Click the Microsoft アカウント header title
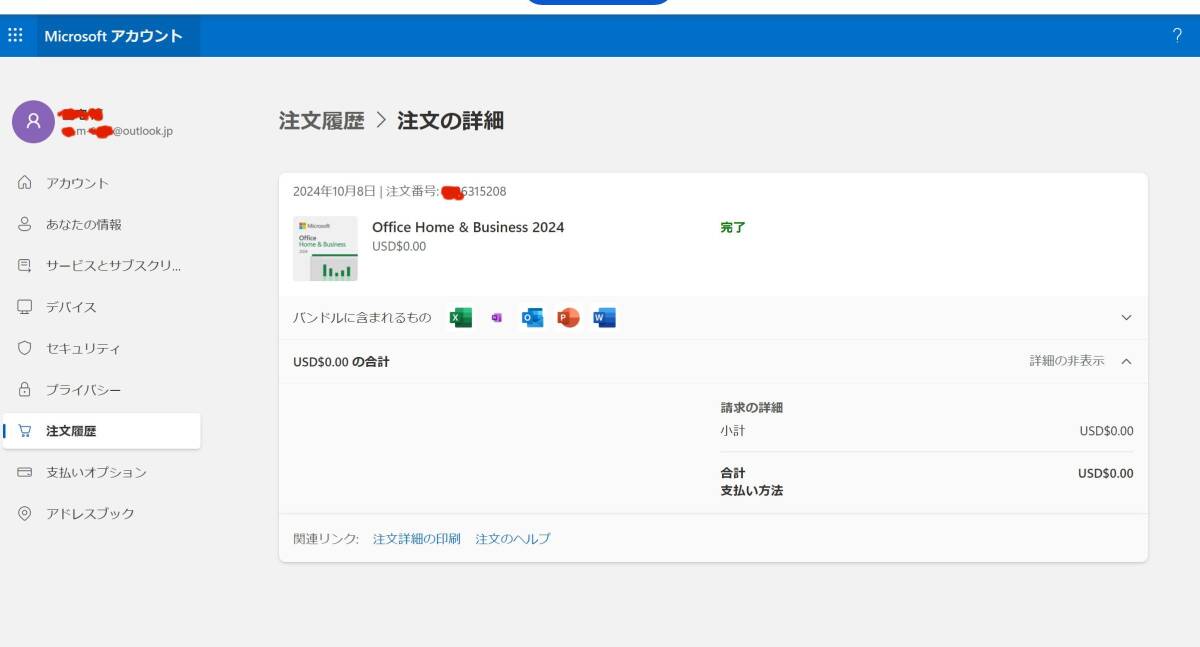The height and width of the screenshot is (647, 1200). pyautogui.click(x=113, y=36)
